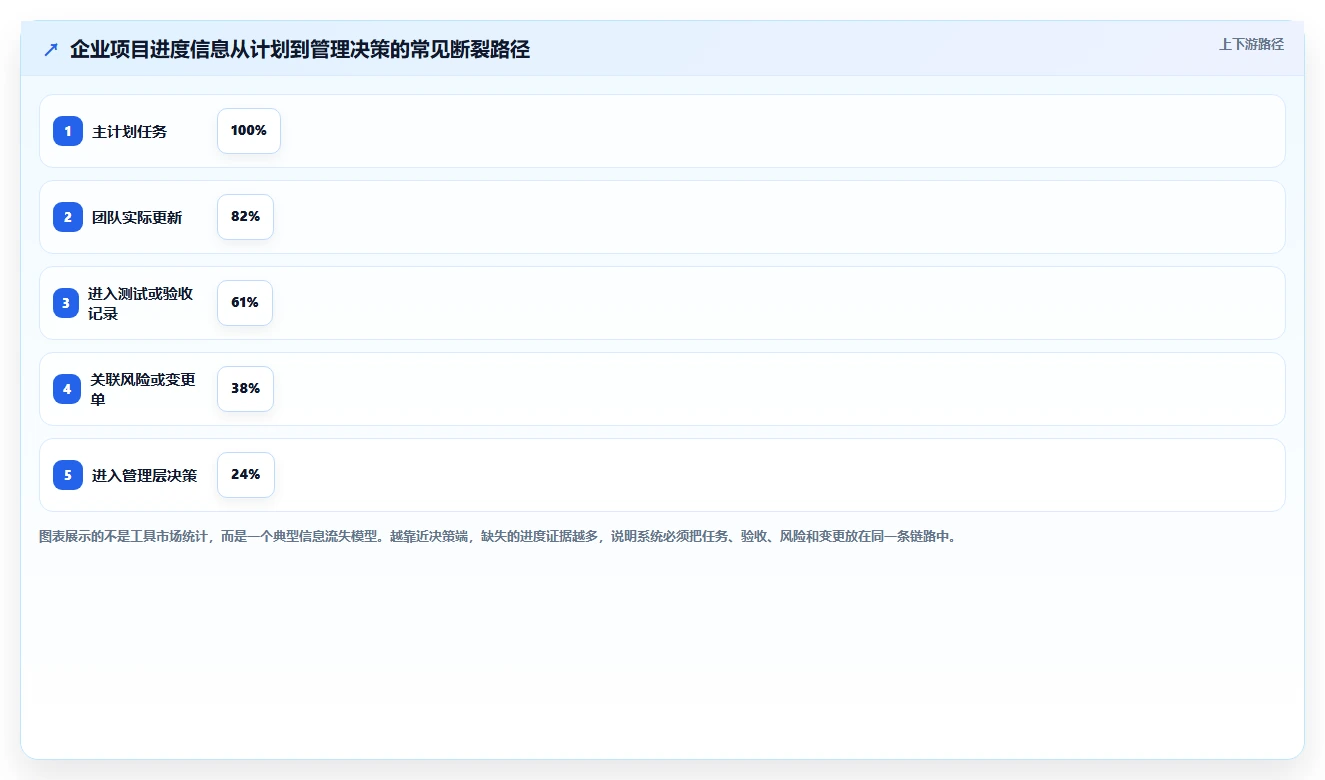Image resolution: width=1325 pixels, height=780 pixels.
Task: Click the step 3 number badge
Action: coord(66,303)
